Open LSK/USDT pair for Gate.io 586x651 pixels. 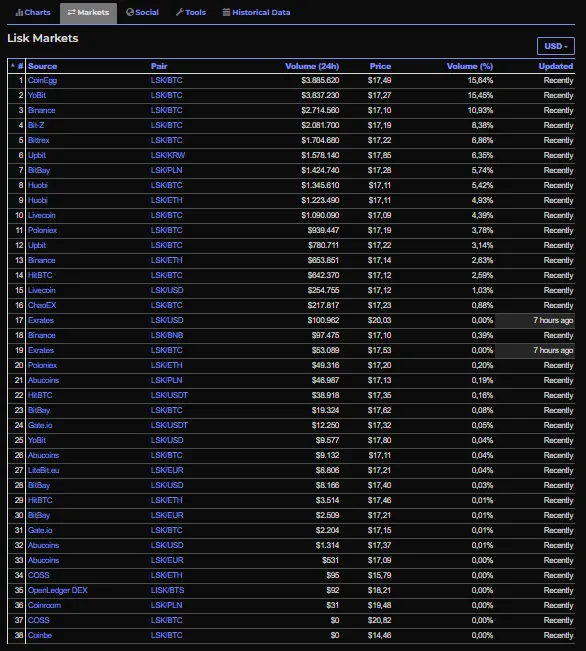coord(169,425)
